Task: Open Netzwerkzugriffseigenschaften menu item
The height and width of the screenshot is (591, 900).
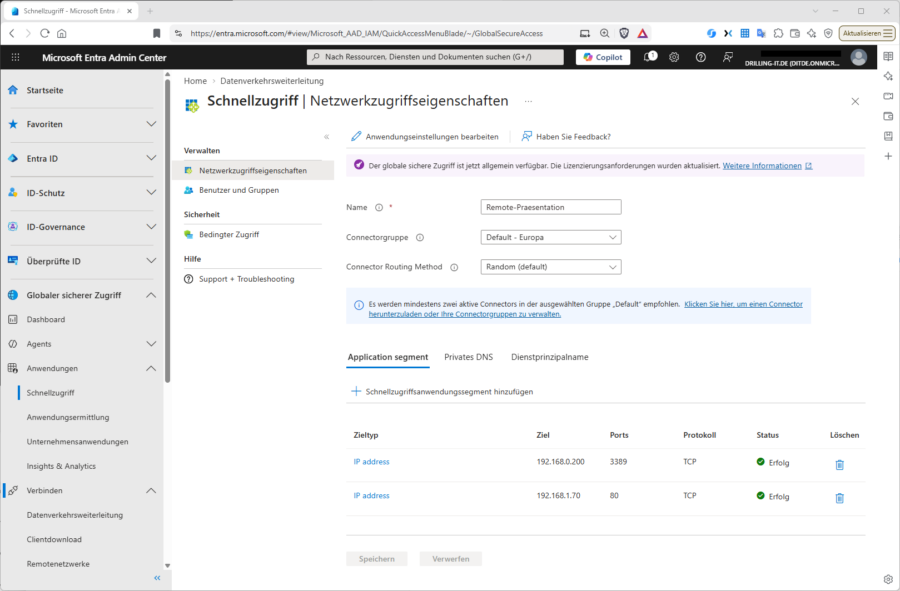Action: point(253,170)
